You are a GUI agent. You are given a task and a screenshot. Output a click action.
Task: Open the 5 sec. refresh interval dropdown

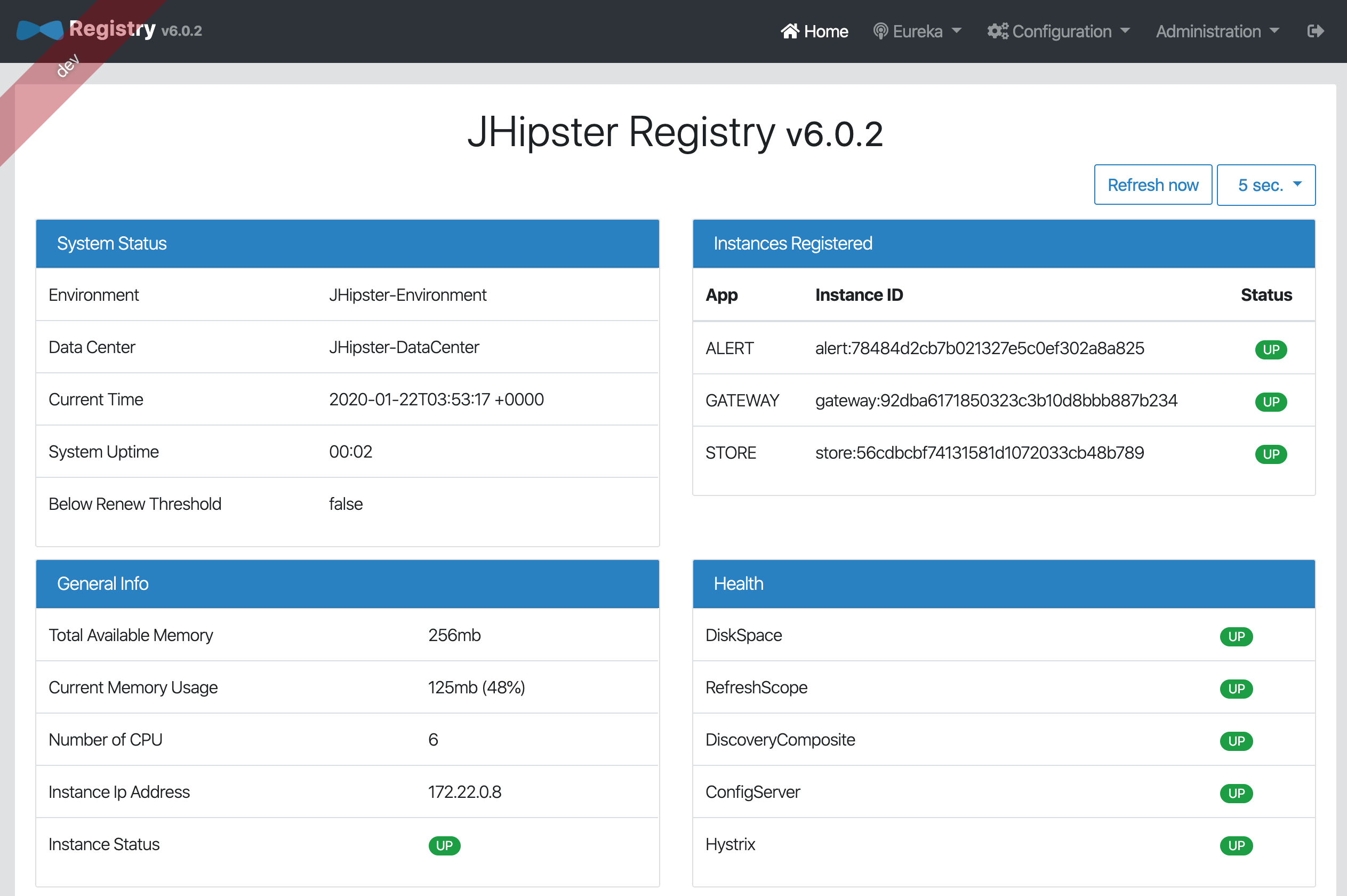click(x=1265, y=185)
